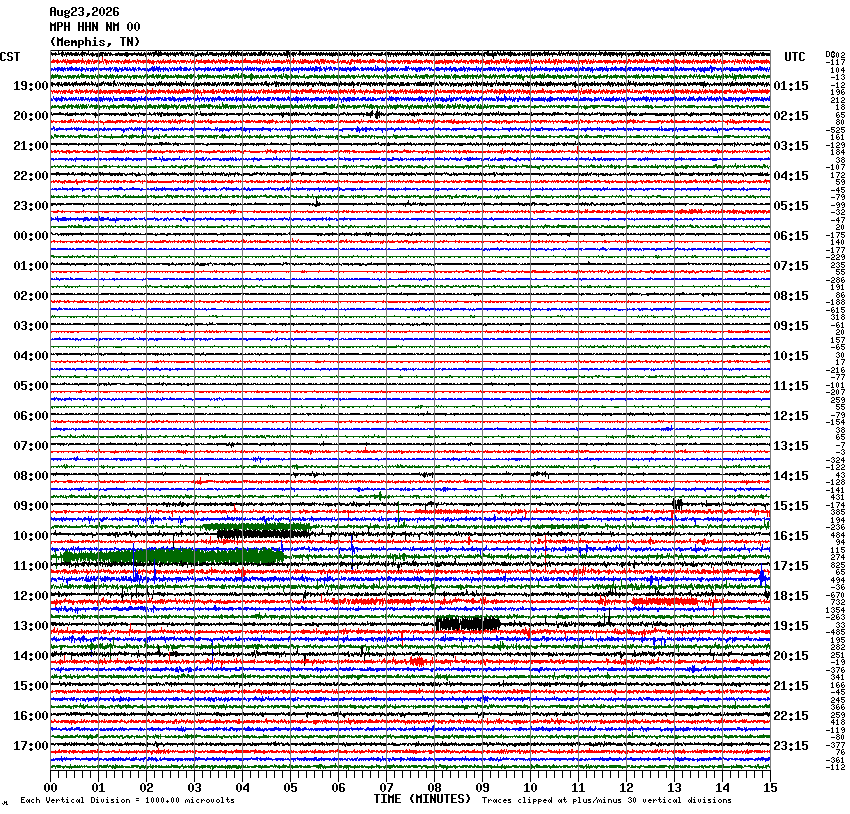Click the small red burst after 14:00
Viewport: 850px width, 814px height.
pos(417,661)
